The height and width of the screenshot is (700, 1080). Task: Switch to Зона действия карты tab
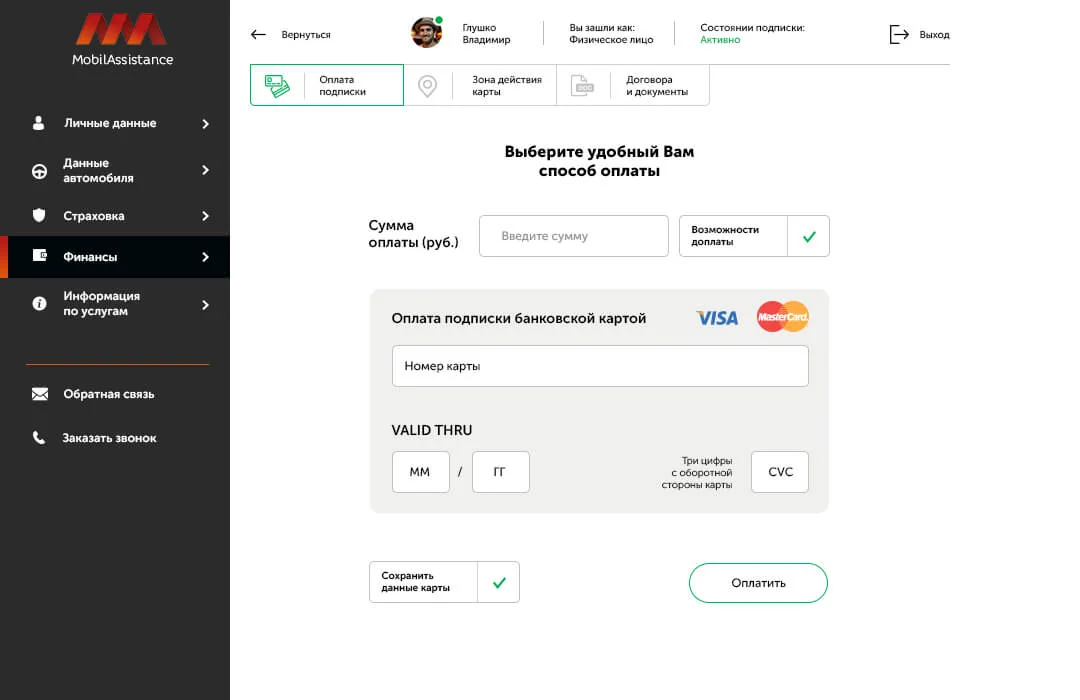click(x=480, y=85)
